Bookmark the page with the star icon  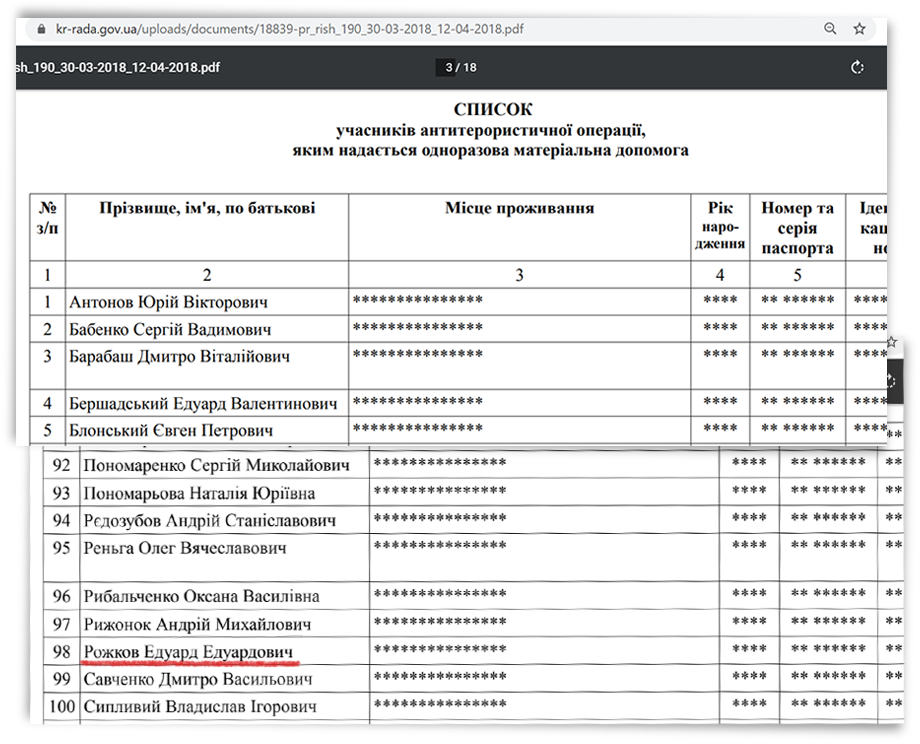point(860,29)
